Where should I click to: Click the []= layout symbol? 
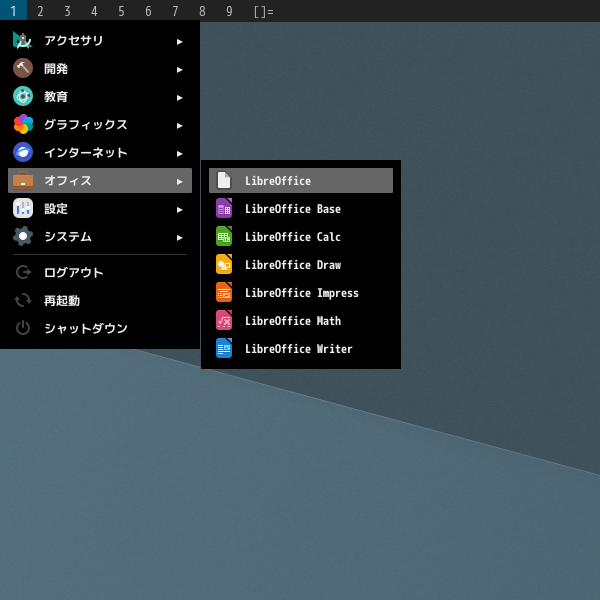click(264, 11)
